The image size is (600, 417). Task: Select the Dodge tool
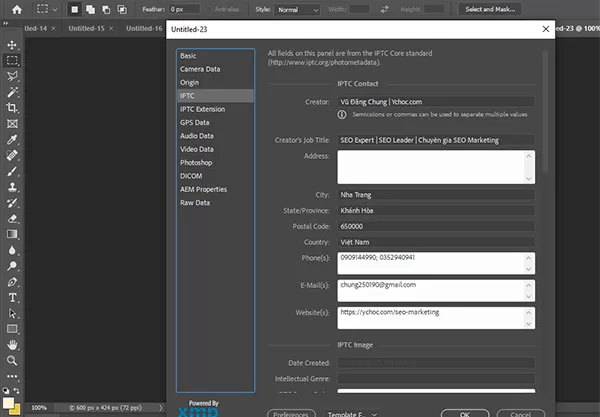tap(12, 266)
